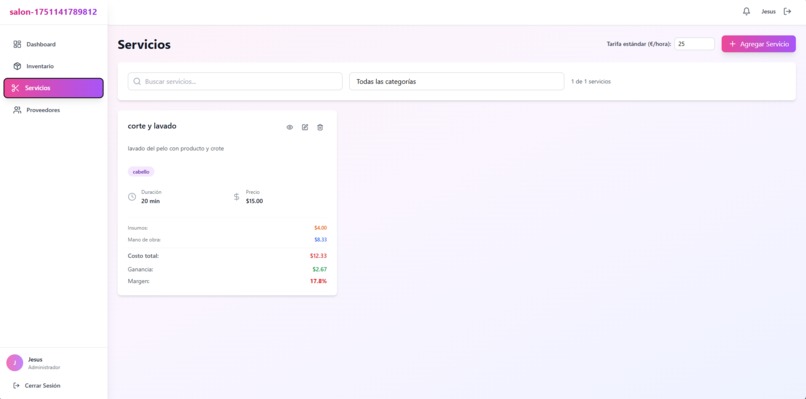Click the dollar icon beside Precio
Screen dimensions: 806x399
(236, 196)
